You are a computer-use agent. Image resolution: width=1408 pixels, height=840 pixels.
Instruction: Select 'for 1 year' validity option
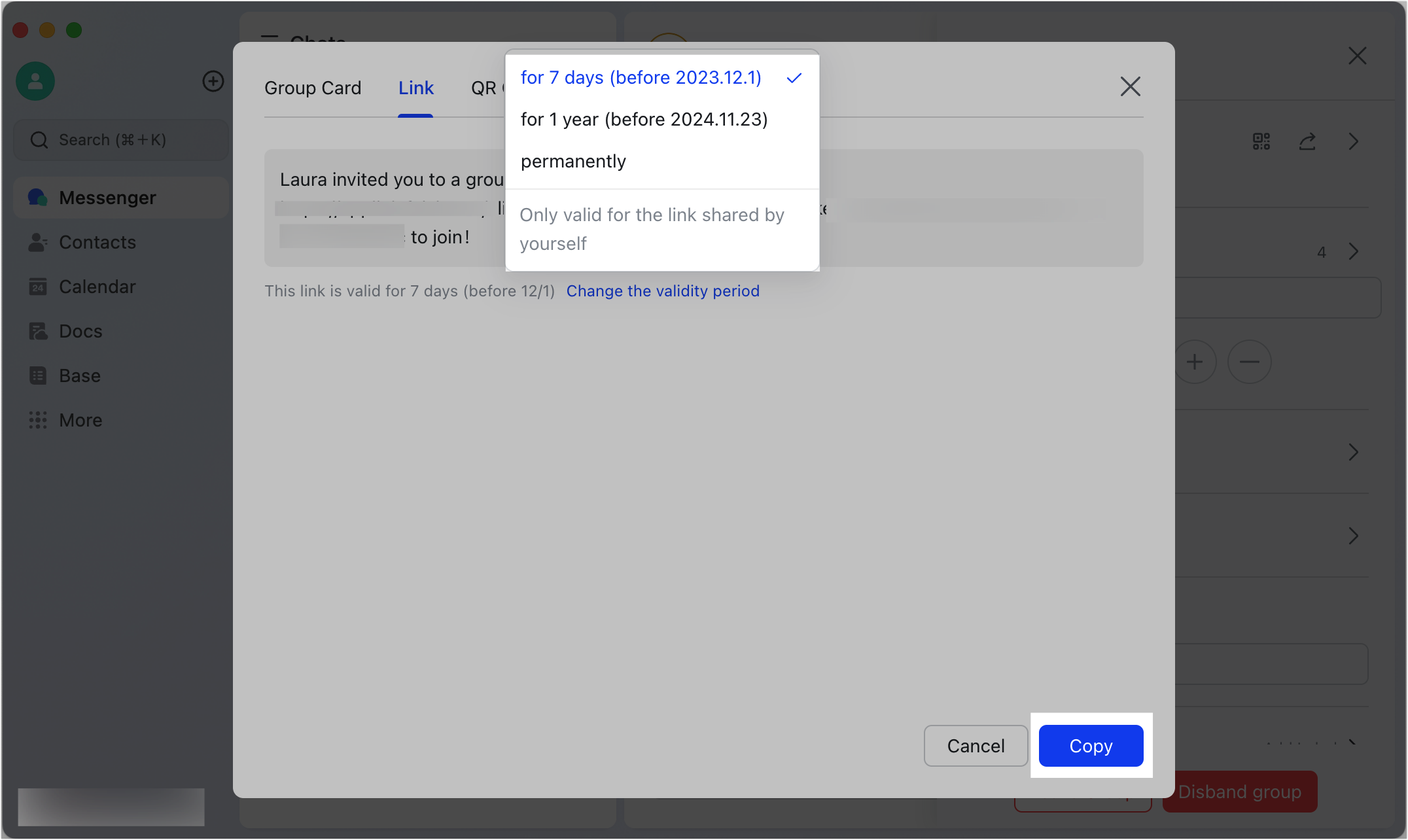(x=662, y=119)
